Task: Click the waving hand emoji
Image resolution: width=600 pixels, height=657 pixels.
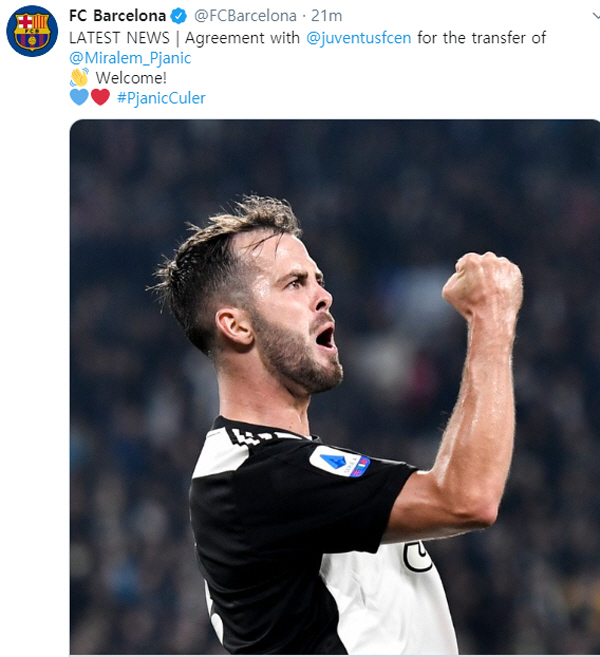Action: point(79,77)
